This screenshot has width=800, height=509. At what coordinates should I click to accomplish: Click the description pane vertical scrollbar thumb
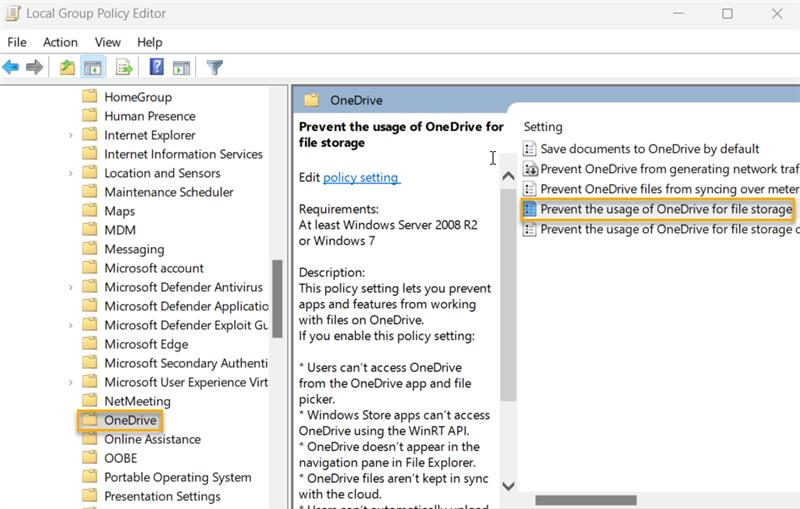(508, 295)
